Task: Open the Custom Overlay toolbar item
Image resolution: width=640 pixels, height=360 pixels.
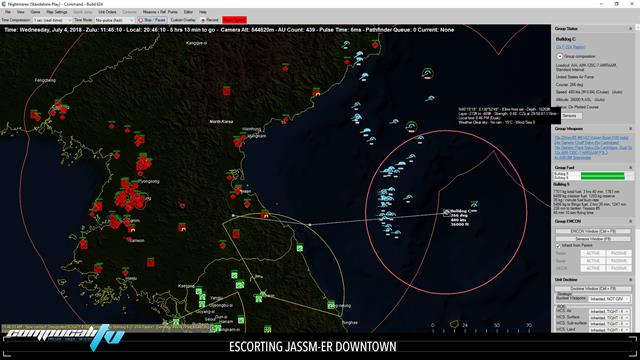Action: click(183, 20)
